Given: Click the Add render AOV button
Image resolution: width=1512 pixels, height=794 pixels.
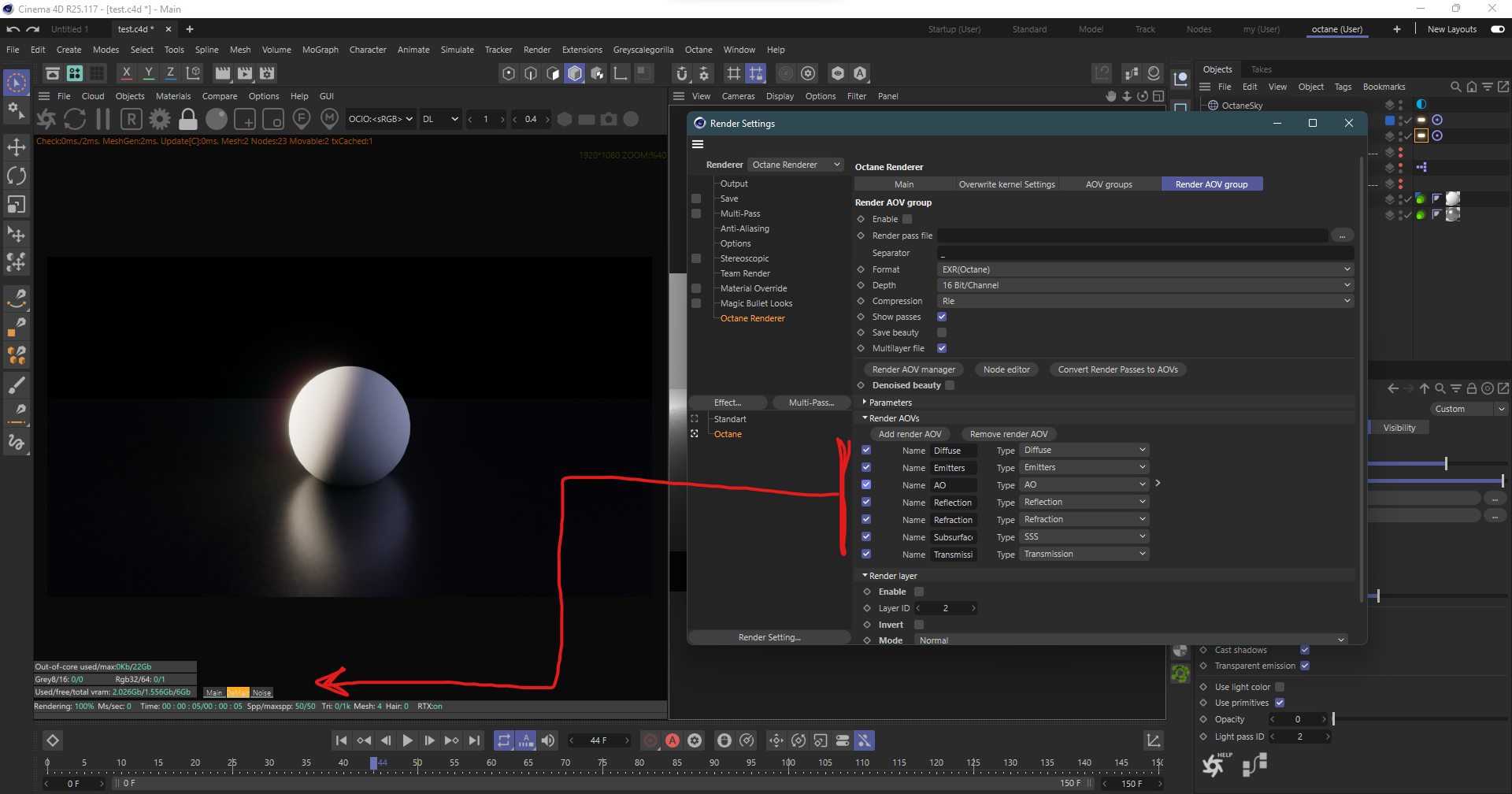Looking at the screenshot, I should (910, 434).
